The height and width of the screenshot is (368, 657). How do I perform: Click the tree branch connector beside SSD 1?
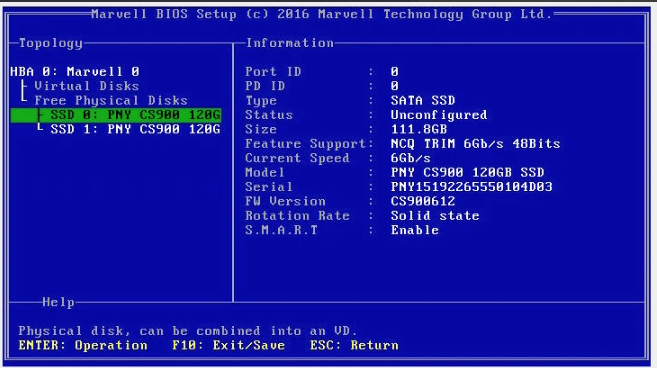40,127
